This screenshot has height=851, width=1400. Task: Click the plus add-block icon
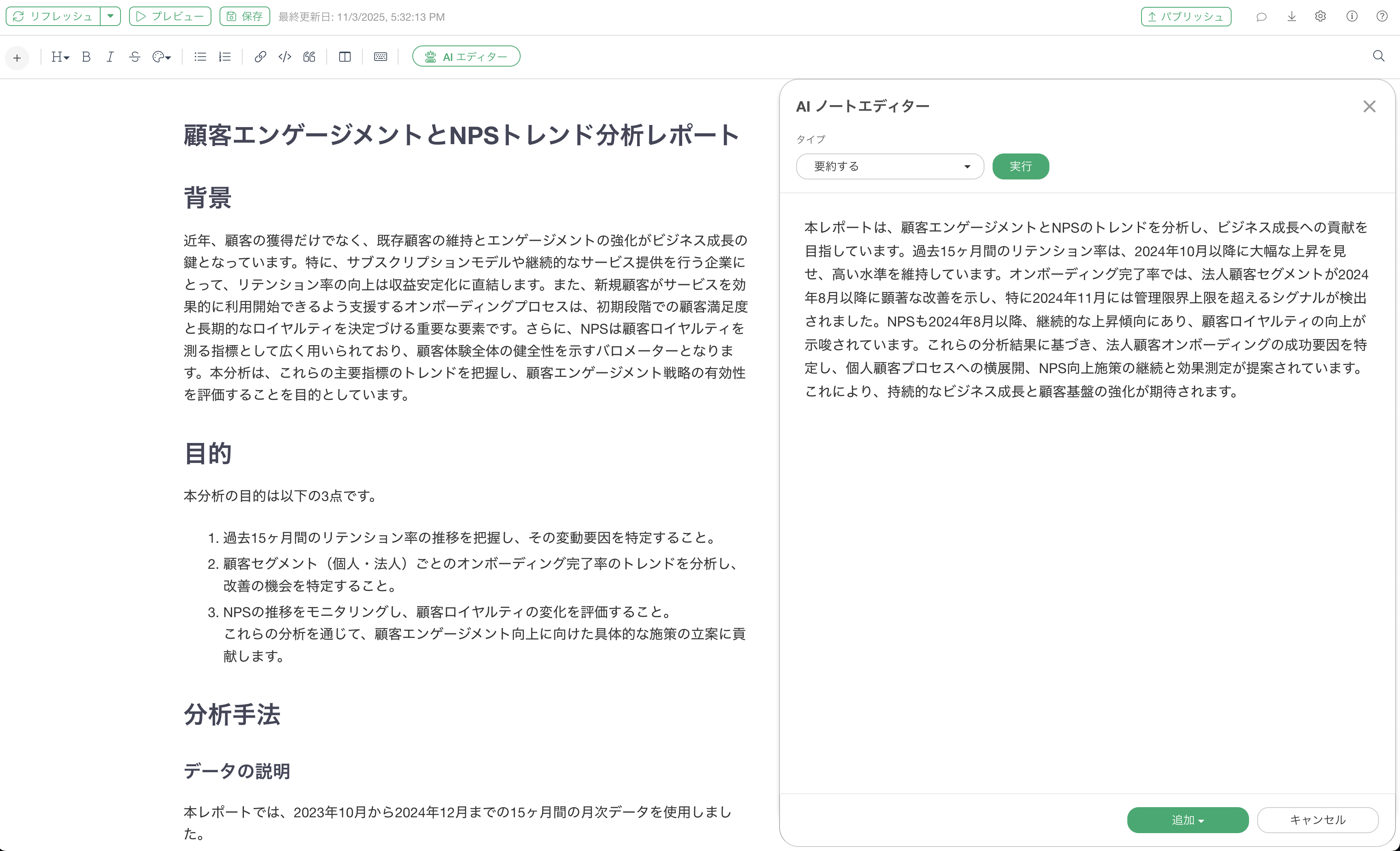(17, 58)
